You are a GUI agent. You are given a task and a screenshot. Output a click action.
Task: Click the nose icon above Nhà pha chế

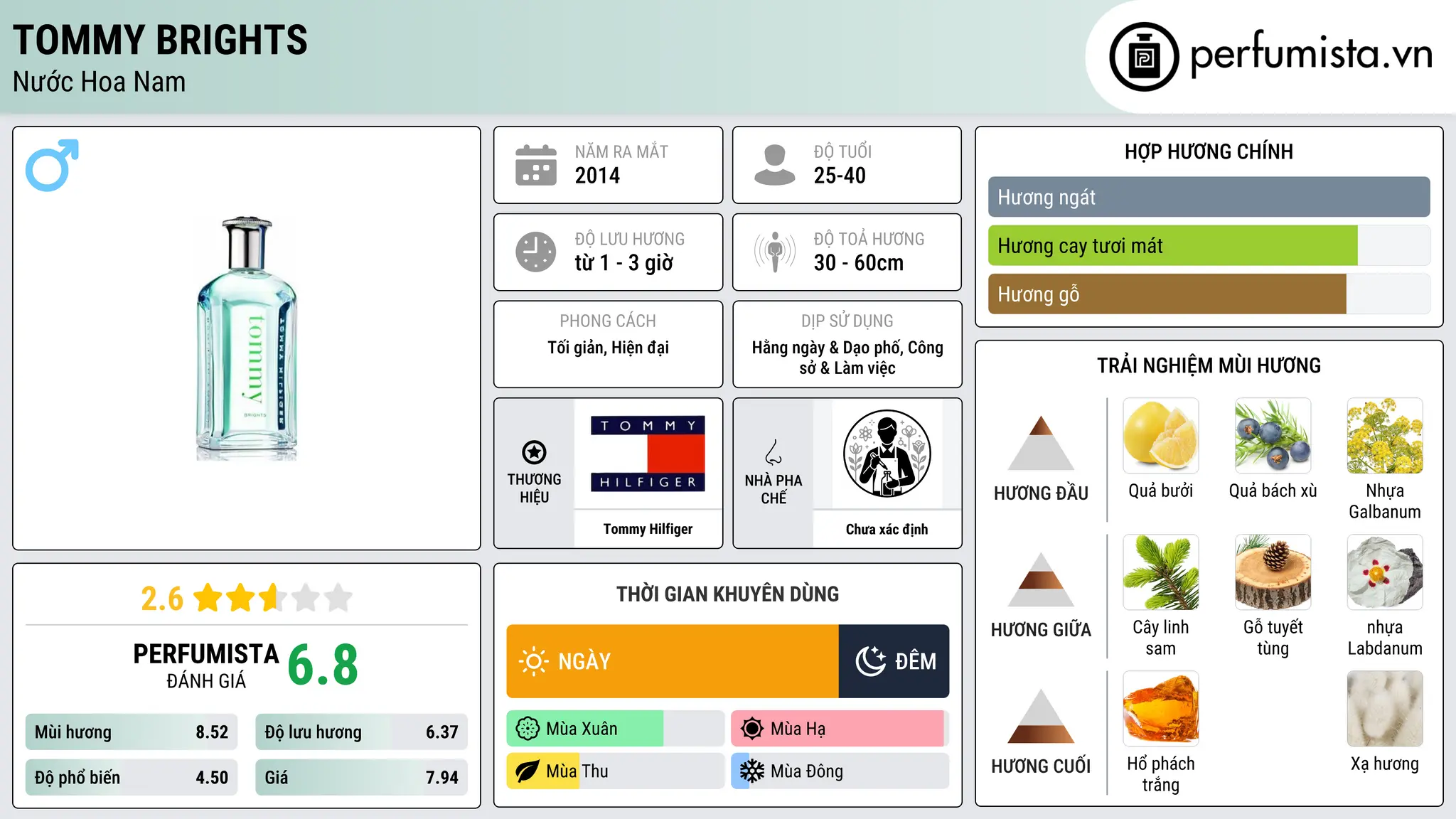(x=773, y=452)
